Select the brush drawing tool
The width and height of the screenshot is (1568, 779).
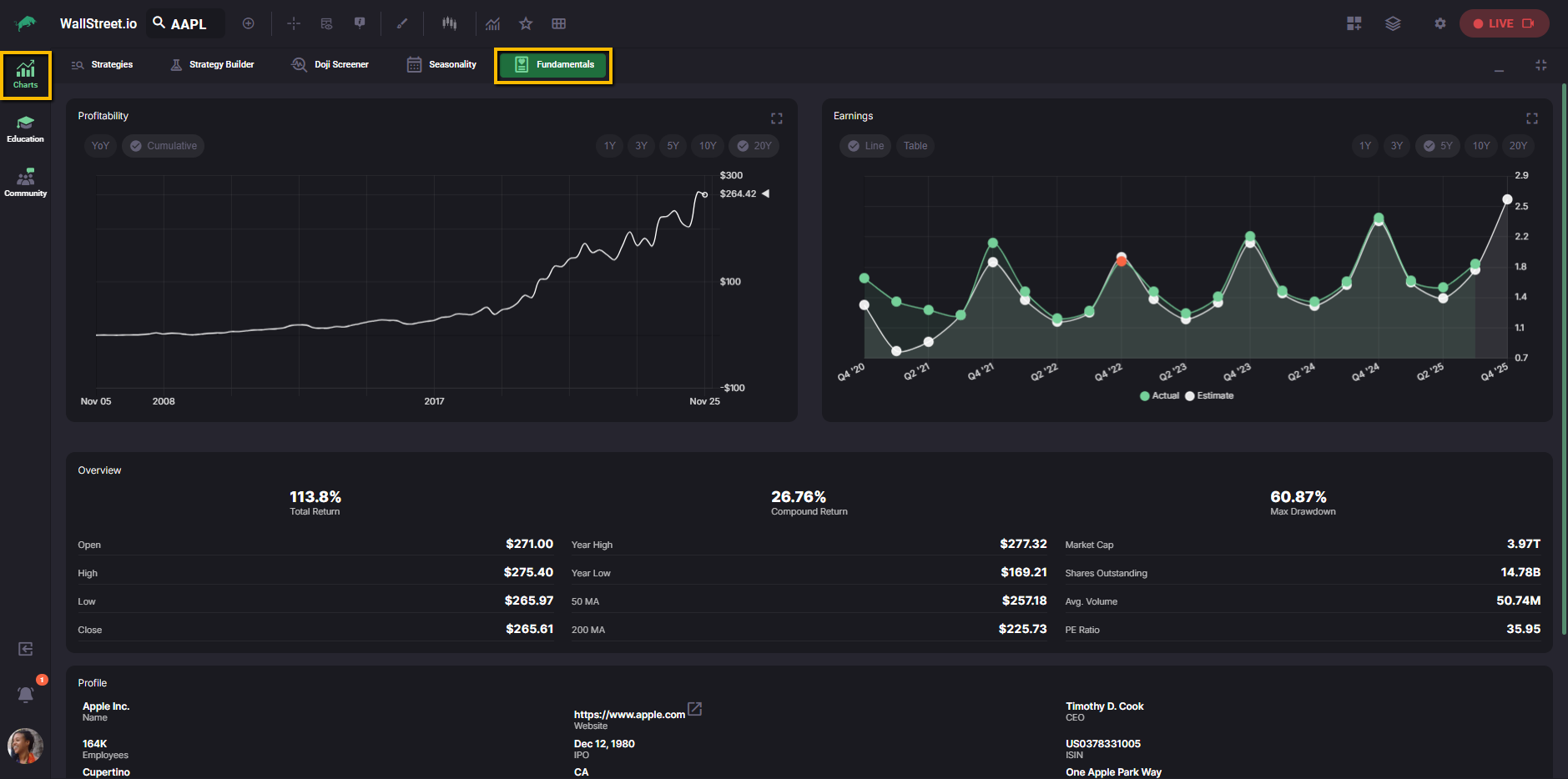click(402, 23)
